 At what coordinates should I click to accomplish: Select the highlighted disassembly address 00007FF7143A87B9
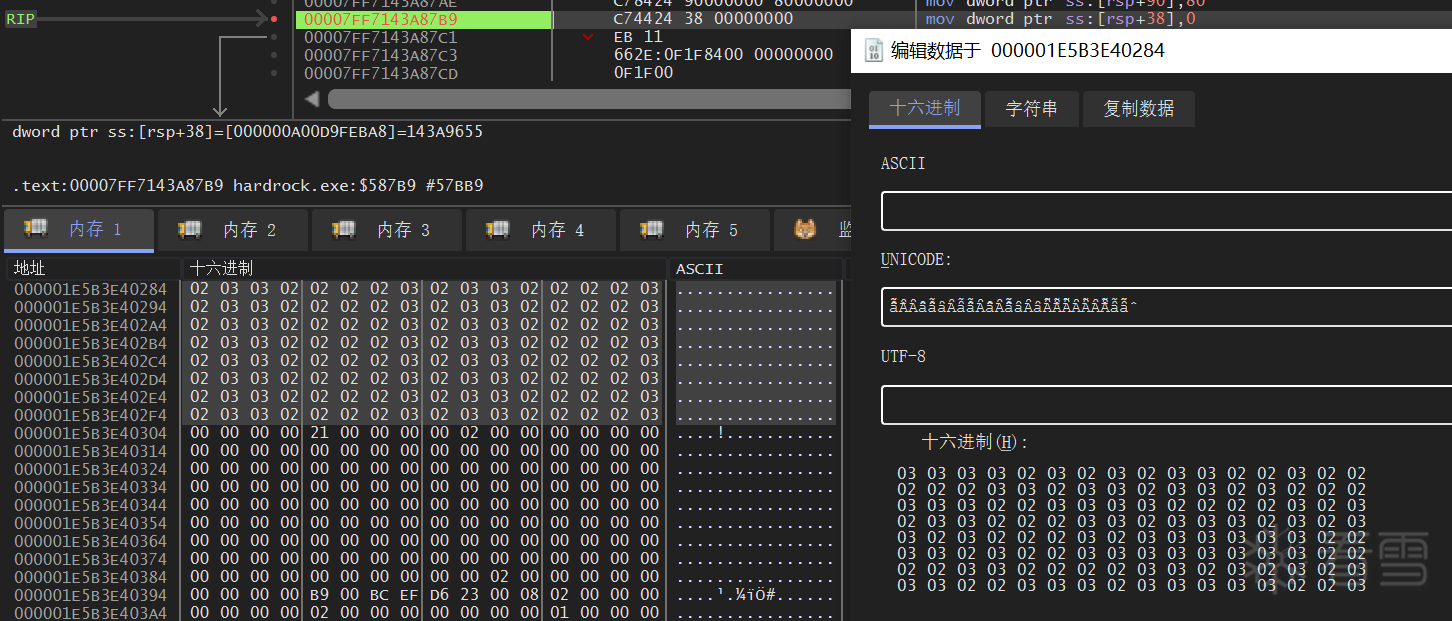[381, 19]
